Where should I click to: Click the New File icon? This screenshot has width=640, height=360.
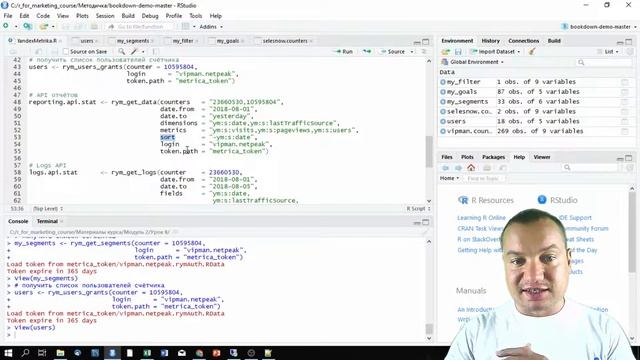pyautogui.click(x=6, y=27)
